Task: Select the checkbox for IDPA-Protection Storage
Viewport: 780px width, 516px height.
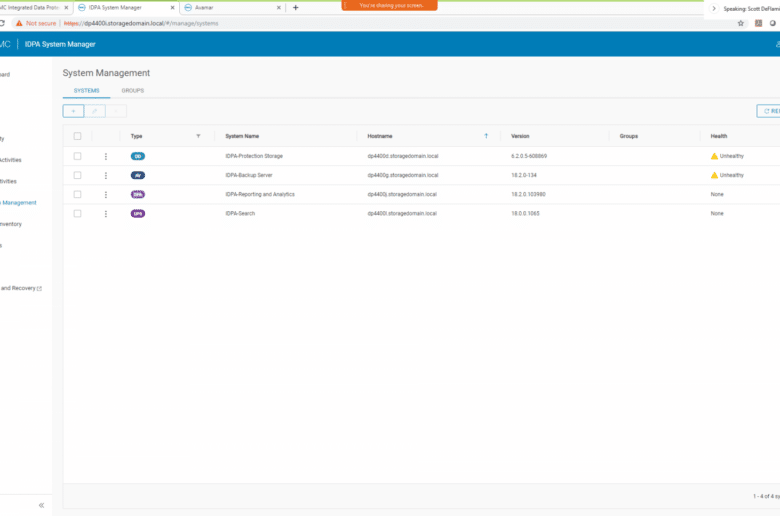Action: tap(77, 156)
